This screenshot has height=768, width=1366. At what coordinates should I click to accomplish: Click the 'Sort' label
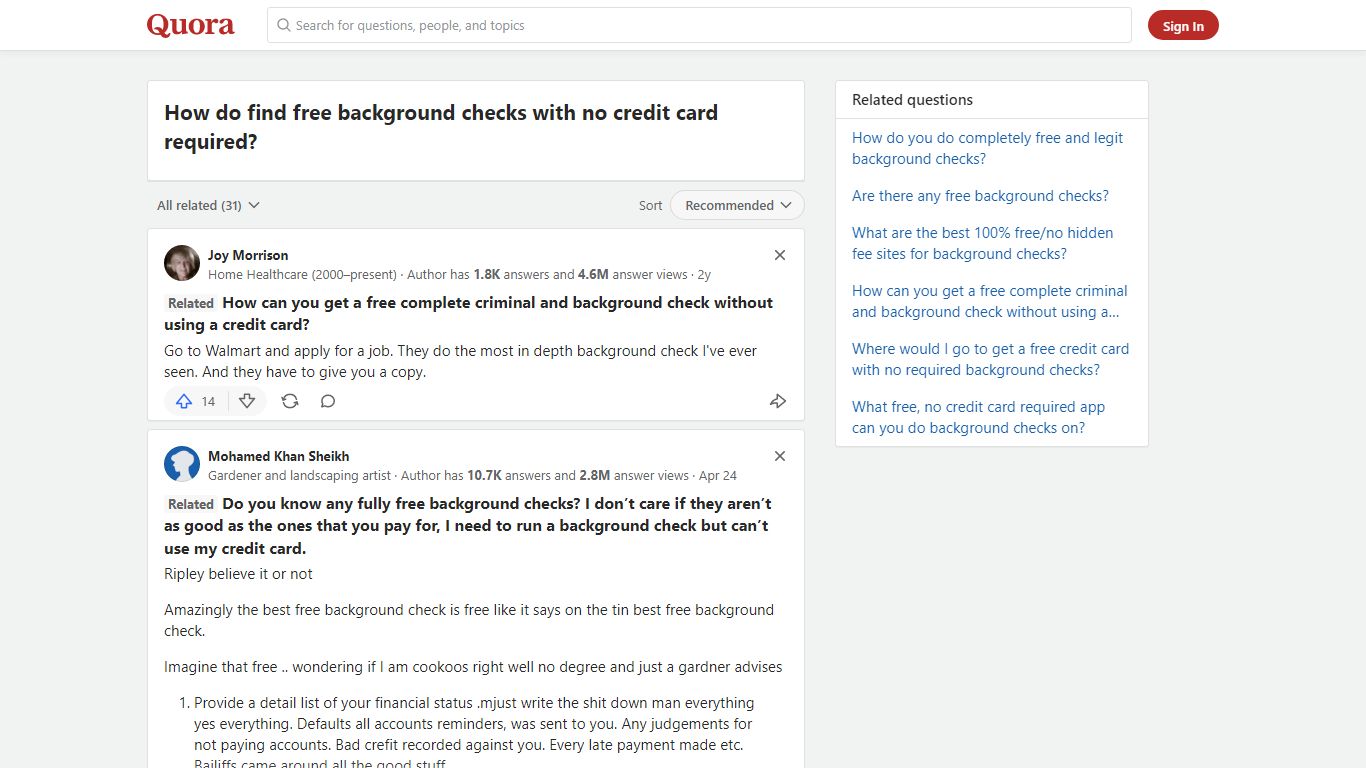(651, 205)
